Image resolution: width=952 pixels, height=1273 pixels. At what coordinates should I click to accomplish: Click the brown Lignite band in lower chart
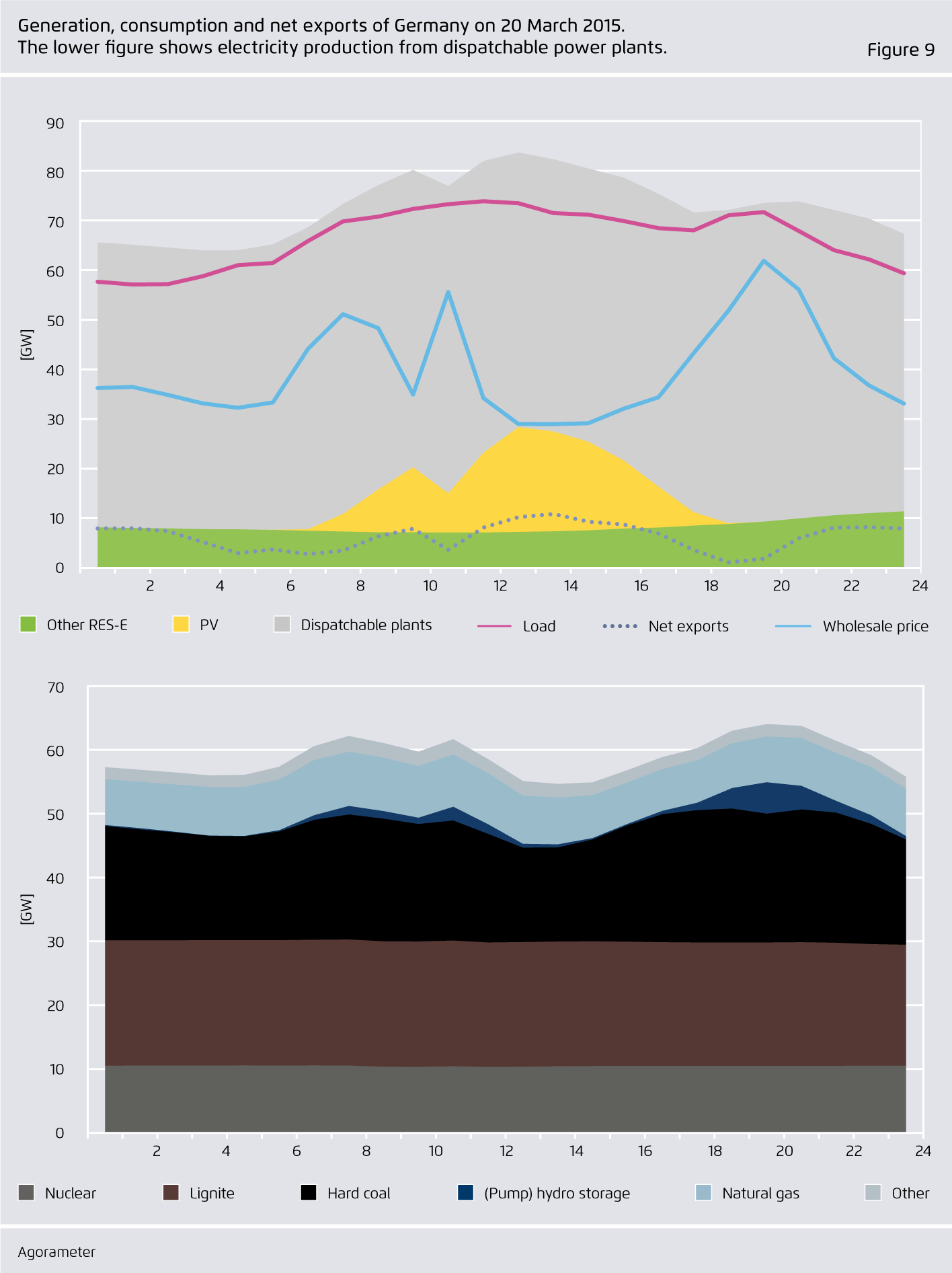(506, 1002)
